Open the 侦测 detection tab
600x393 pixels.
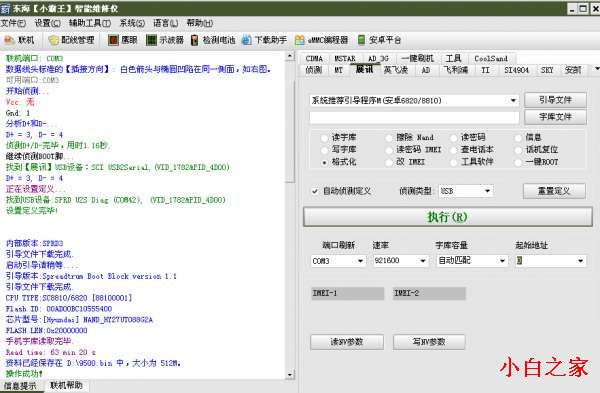313,70
